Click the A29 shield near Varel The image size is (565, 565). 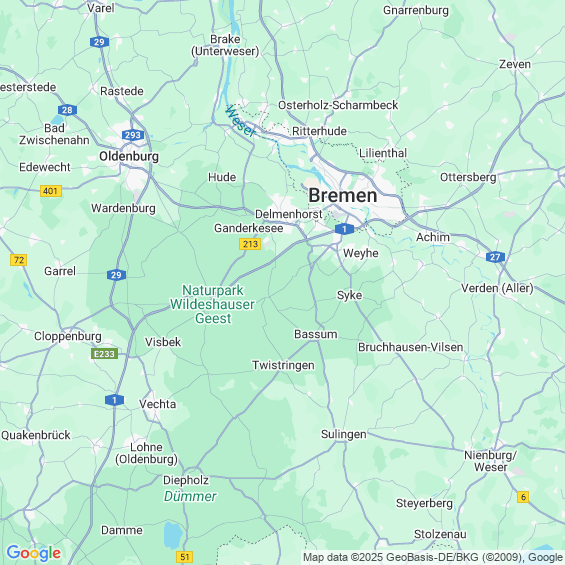coord(99,42)
